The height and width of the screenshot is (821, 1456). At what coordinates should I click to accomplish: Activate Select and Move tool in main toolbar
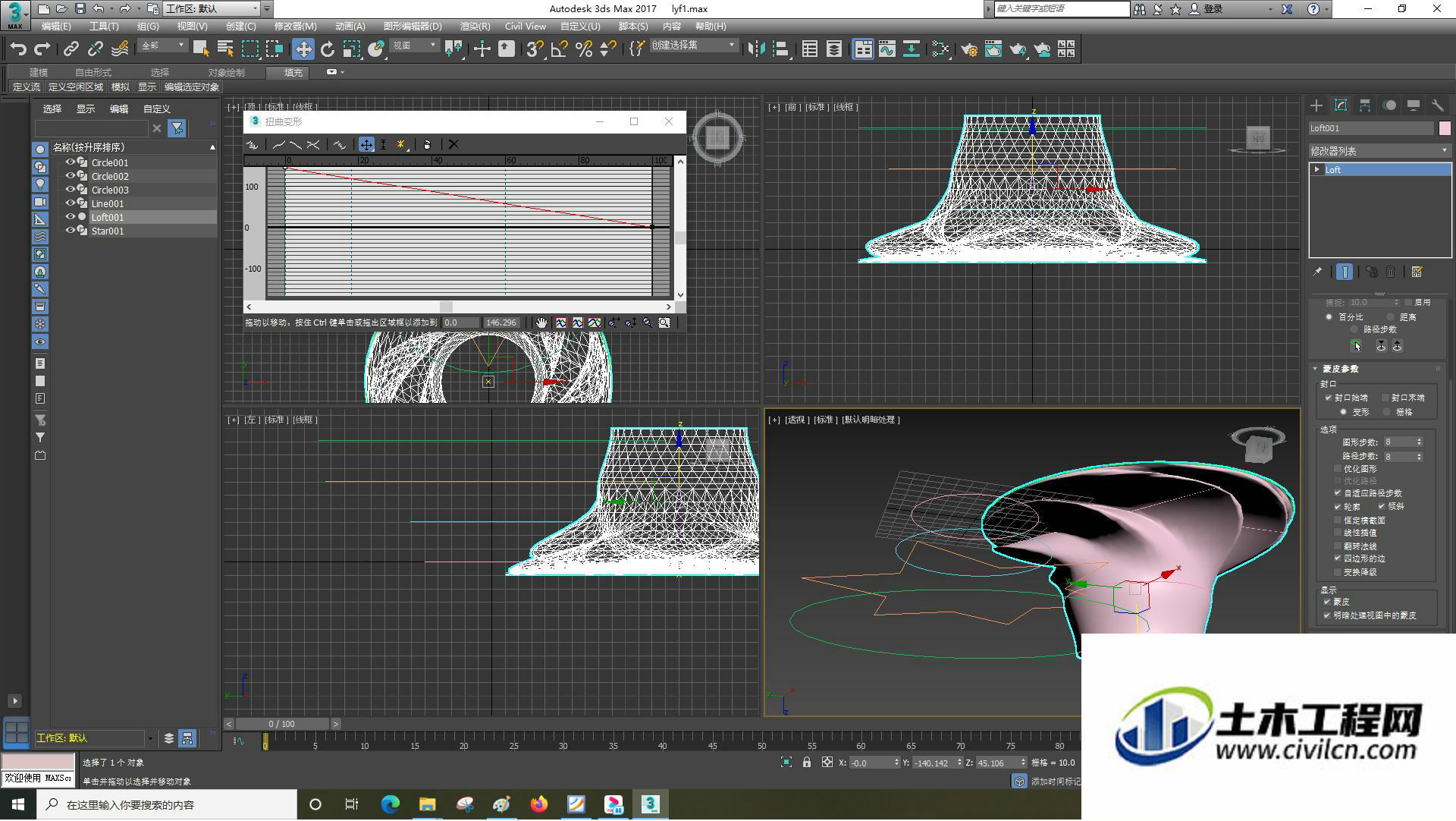(x=303, y=49)
